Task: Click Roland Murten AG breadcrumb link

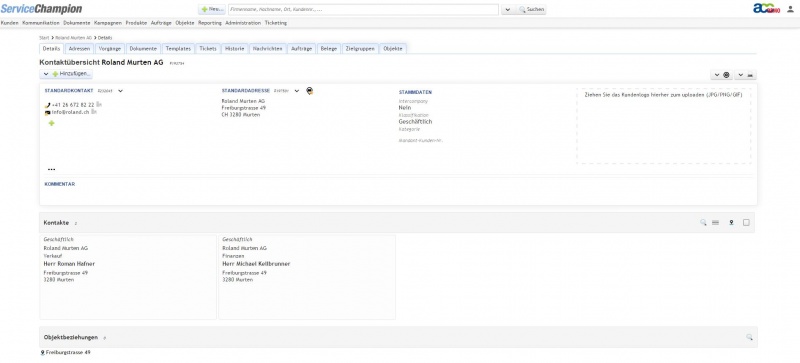Action: [73, 38]
